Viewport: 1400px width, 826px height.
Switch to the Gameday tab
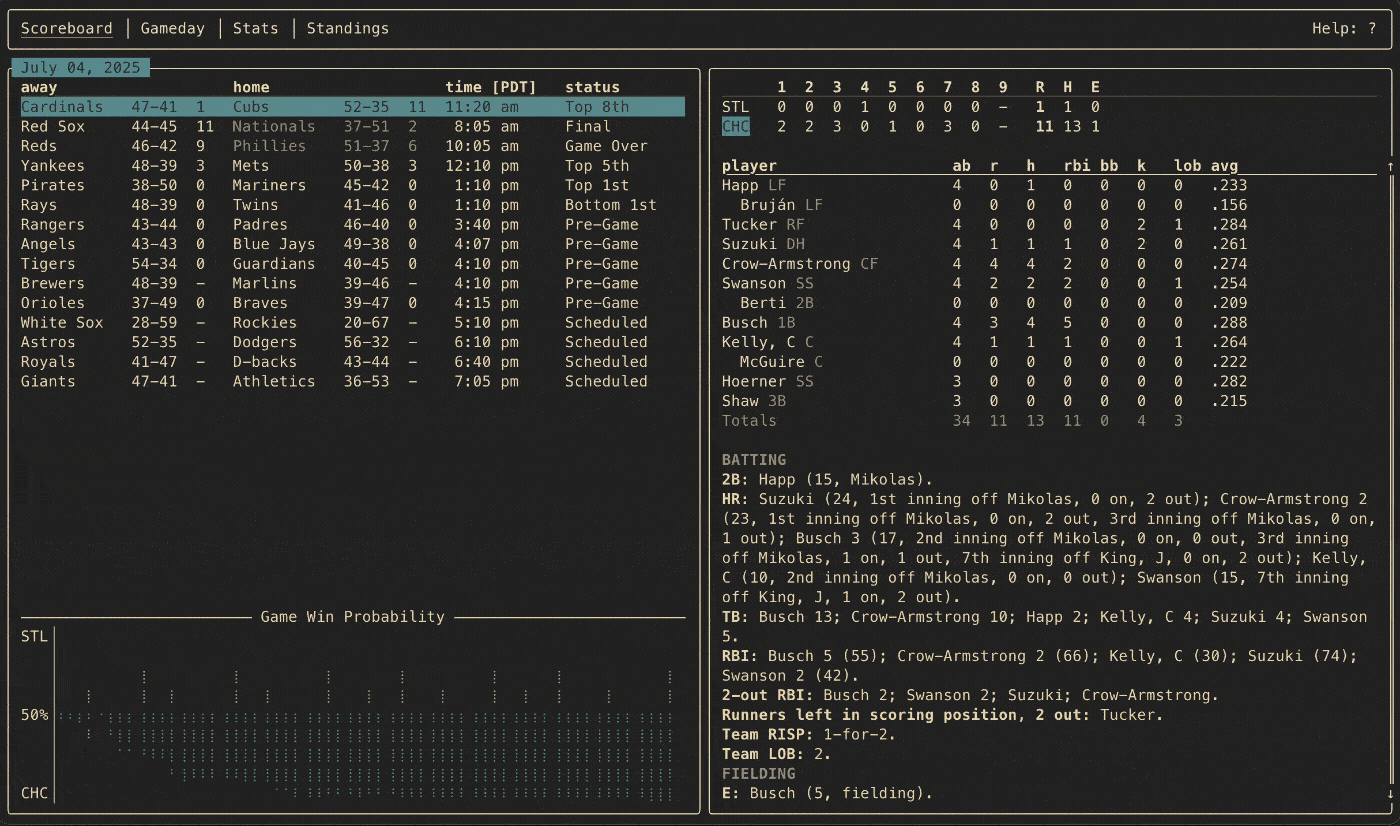click(x=172, y=28)
